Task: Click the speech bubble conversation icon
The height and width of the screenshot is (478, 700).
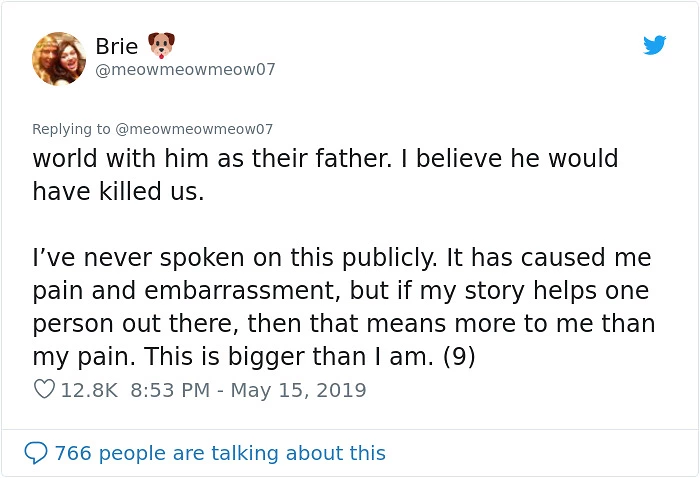Action: [x=36, y=453]
